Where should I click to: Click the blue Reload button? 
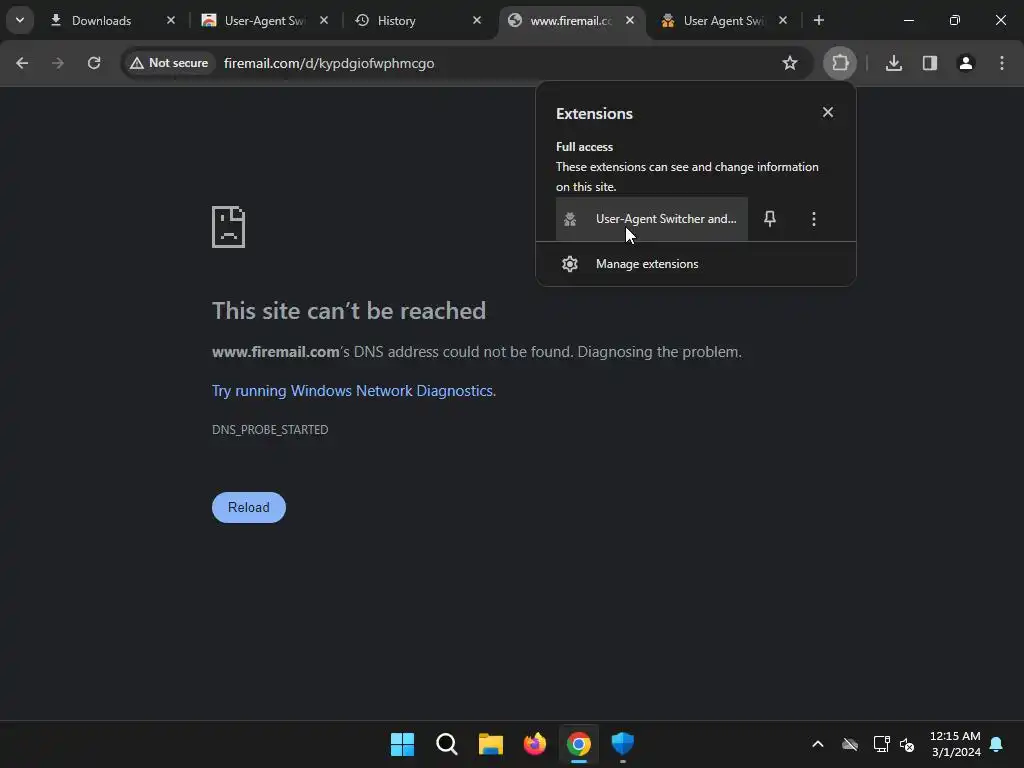(249, 507)
